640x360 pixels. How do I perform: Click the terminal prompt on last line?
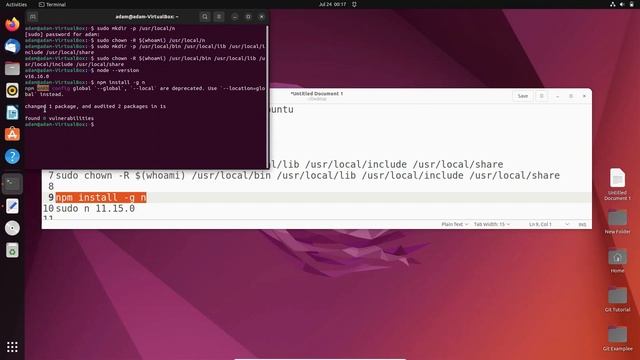pos(59,124)
